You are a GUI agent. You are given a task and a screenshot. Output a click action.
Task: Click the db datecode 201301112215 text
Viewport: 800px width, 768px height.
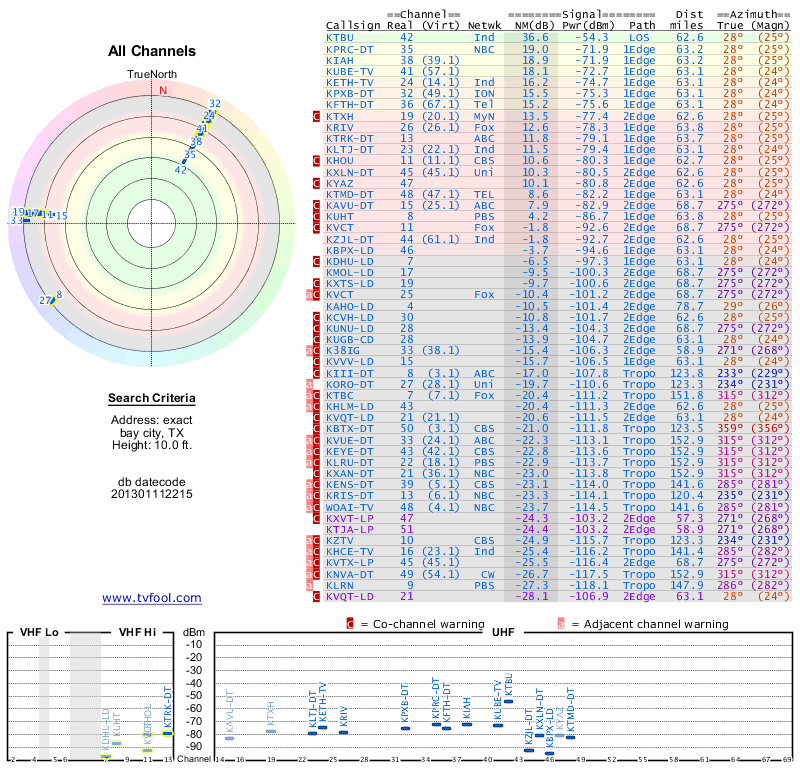coord(152,488)
